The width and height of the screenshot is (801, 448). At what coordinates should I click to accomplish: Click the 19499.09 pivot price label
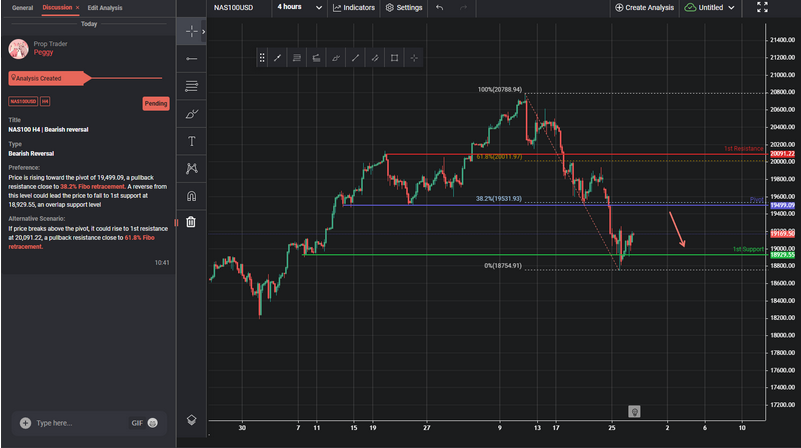coord(782,205)
